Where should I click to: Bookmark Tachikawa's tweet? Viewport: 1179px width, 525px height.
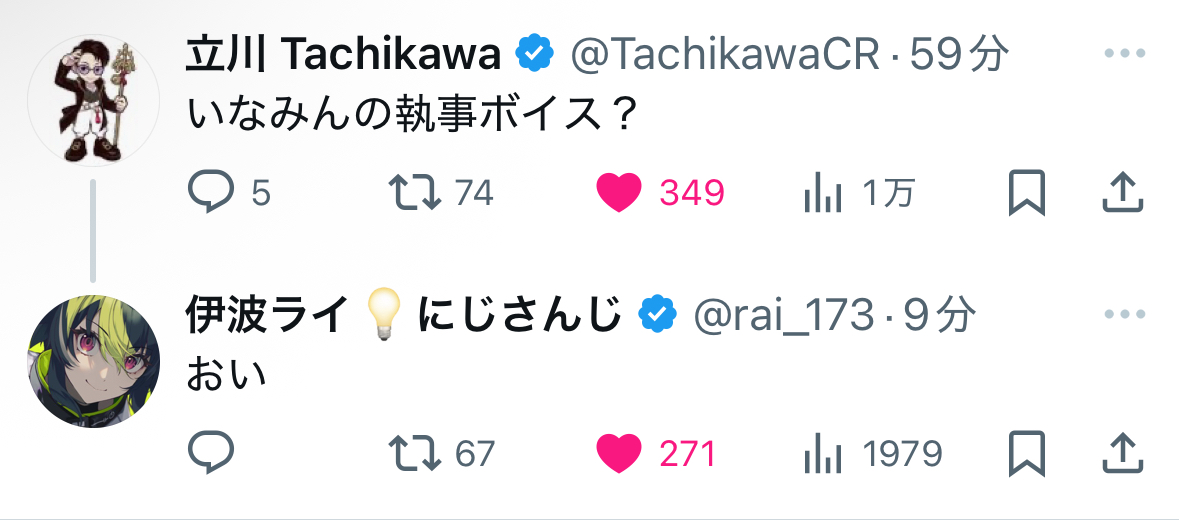point(1027,192)
